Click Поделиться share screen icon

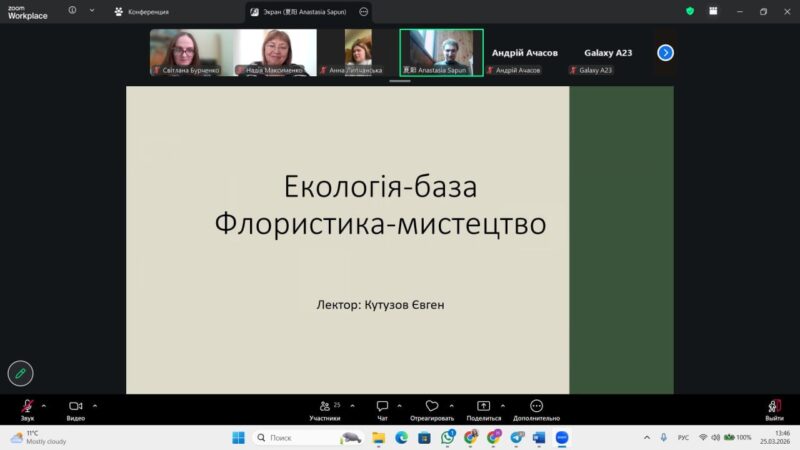tap(483, 406)
